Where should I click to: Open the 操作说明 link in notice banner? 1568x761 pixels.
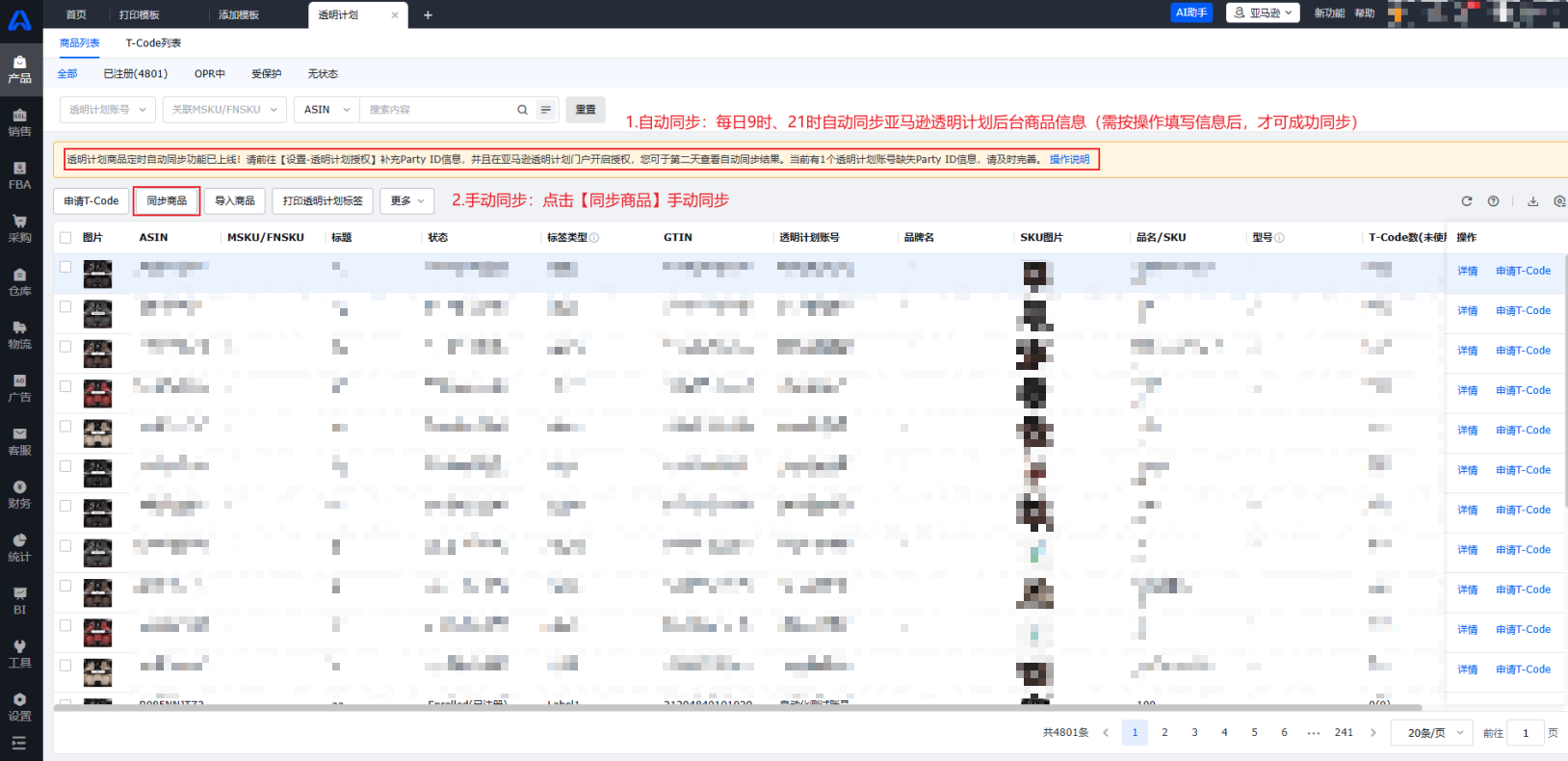coord(1069,160)
